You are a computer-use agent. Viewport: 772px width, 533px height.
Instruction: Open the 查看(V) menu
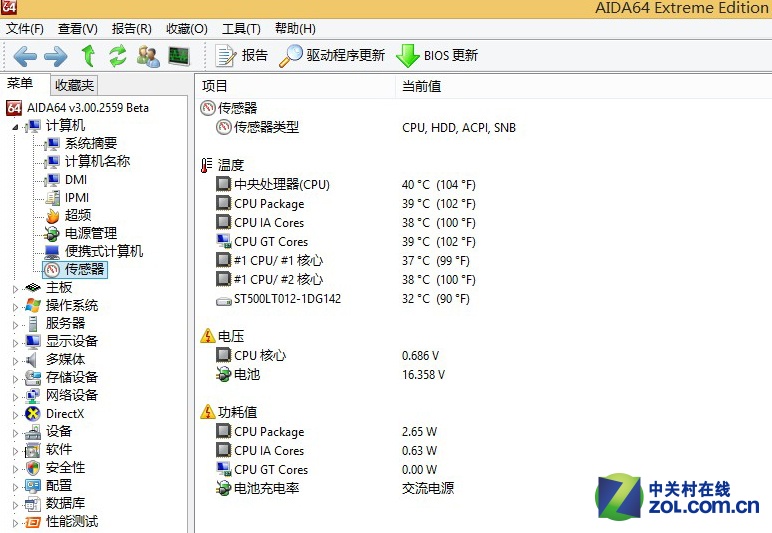[x=78, y=29]
